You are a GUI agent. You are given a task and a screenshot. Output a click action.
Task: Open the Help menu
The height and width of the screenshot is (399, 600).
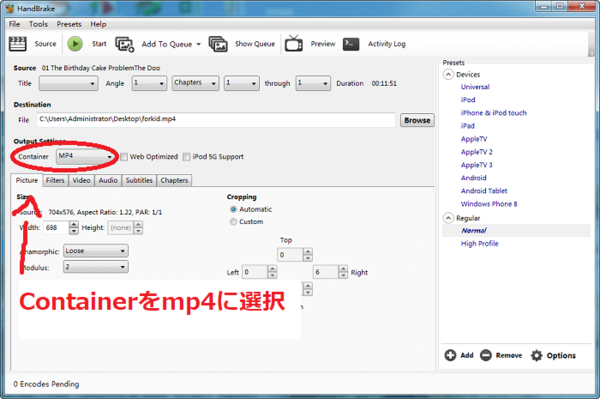pos(98,24)
